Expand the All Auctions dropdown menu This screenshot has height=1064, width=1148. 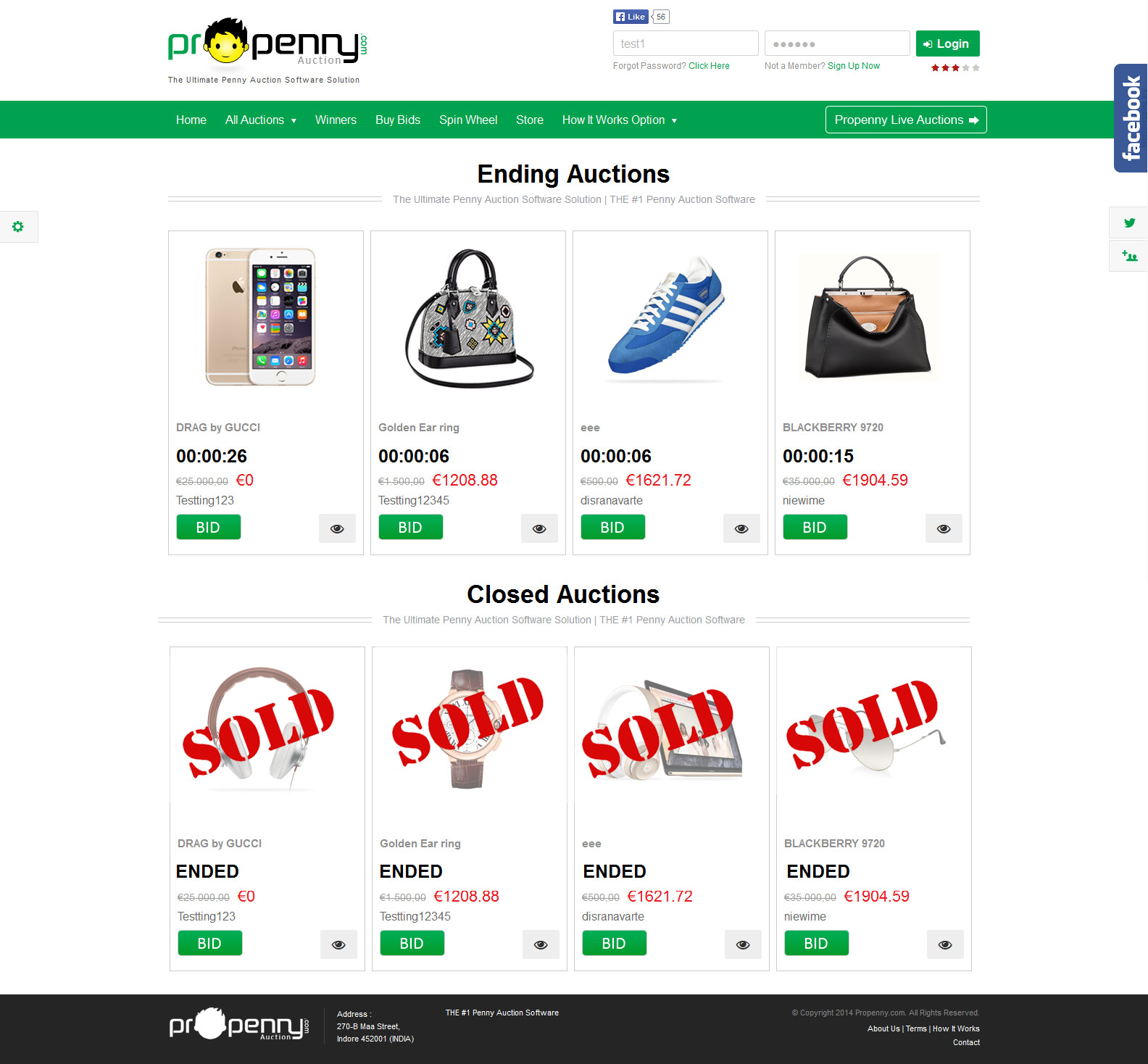click(x=261, y=120)
